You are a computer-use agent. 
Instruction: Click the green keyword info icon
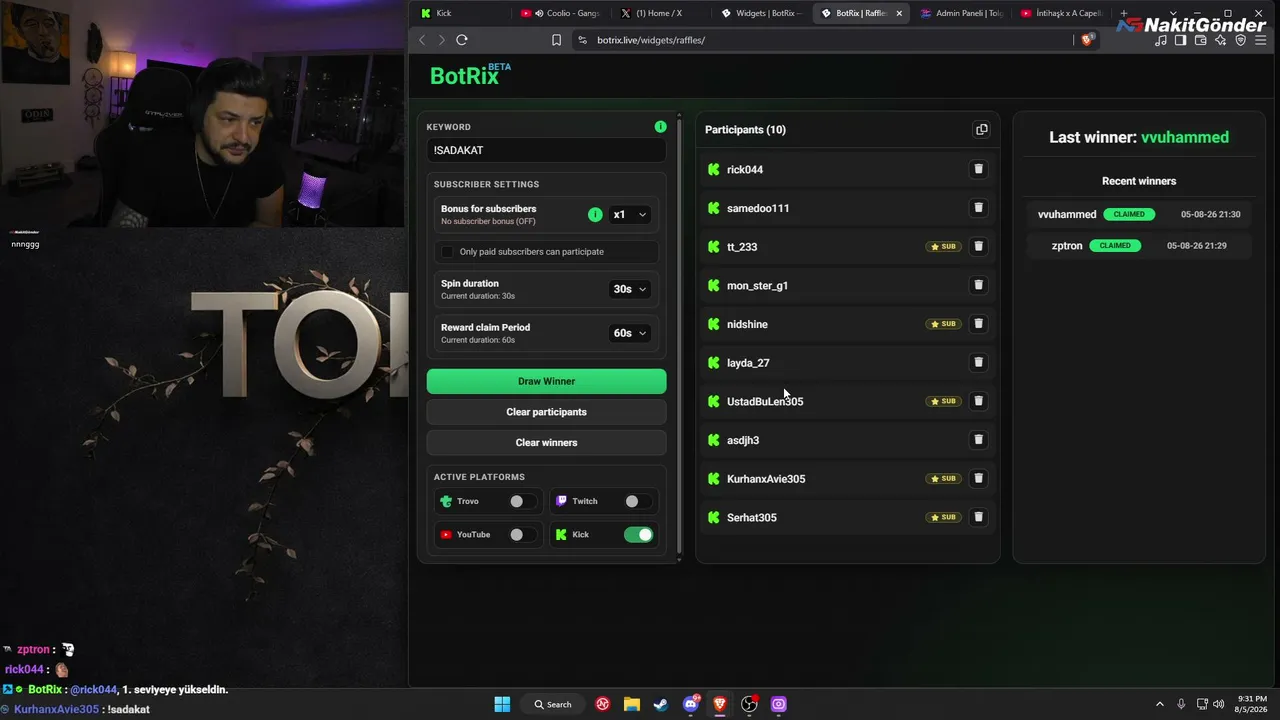tap(660, 127)
